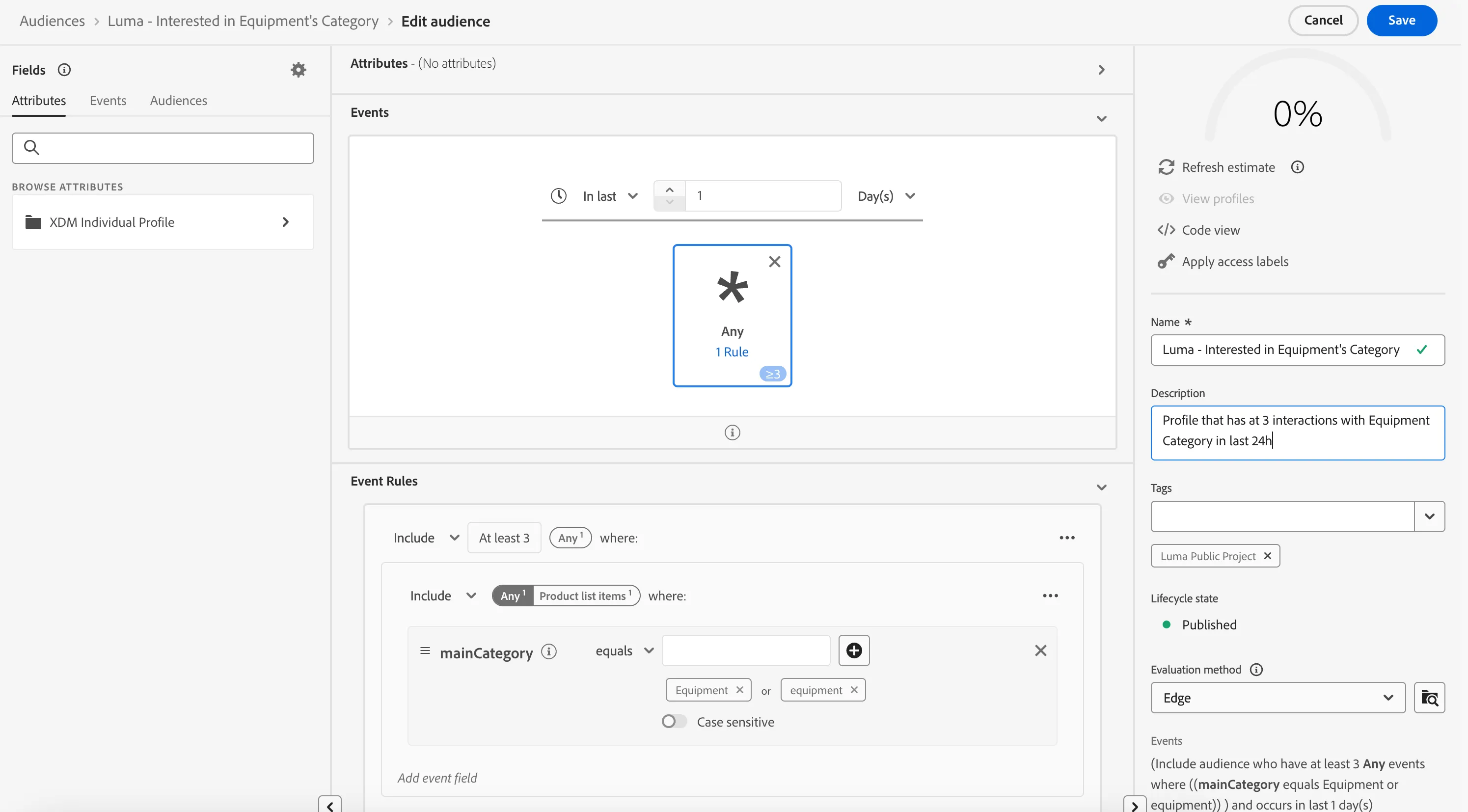Click the Tags input field
The image size is (1468, 812).
pyautogui.click(x=1282, y=516)
